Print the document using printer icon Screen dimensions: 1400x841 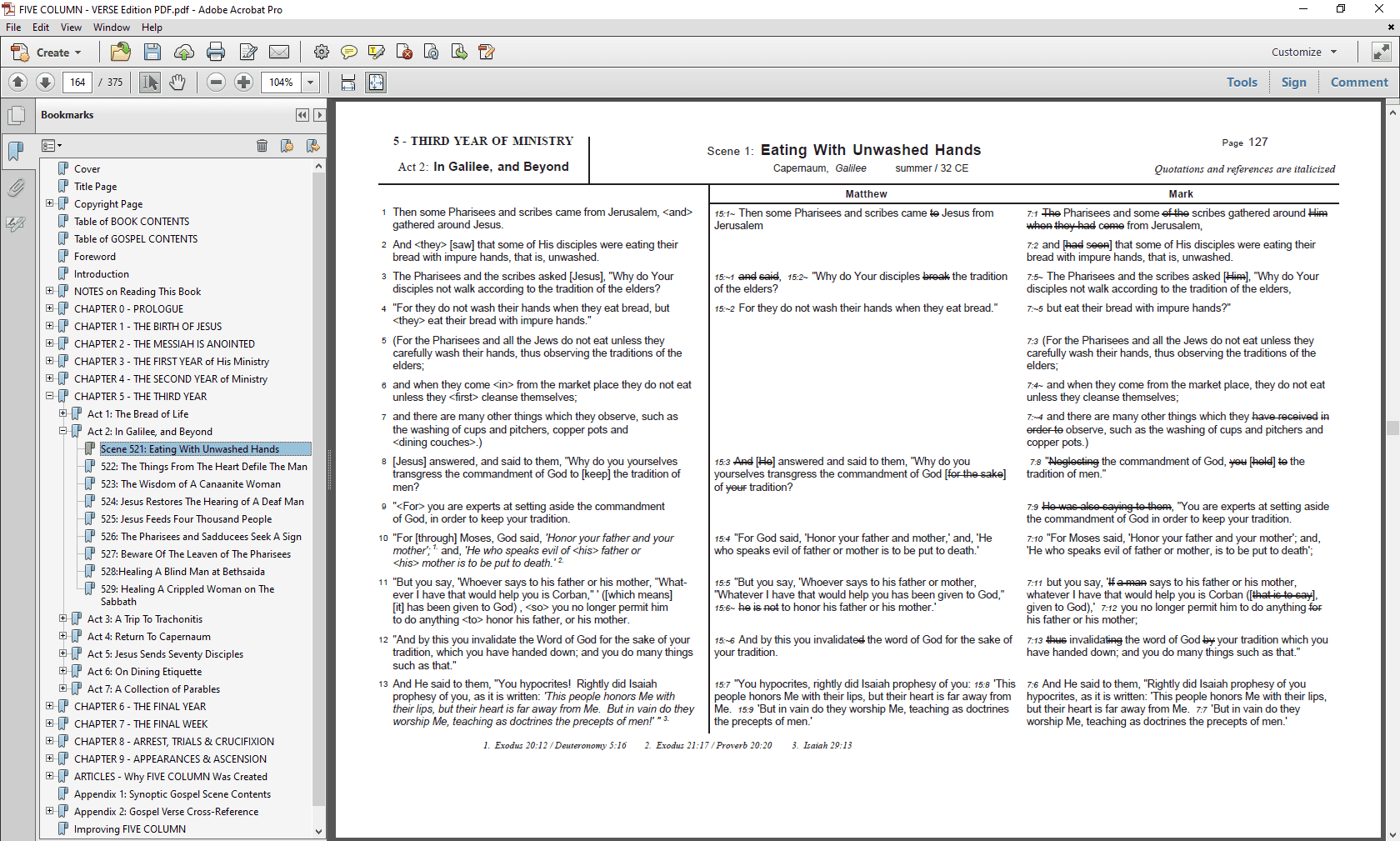click(216, 52)
